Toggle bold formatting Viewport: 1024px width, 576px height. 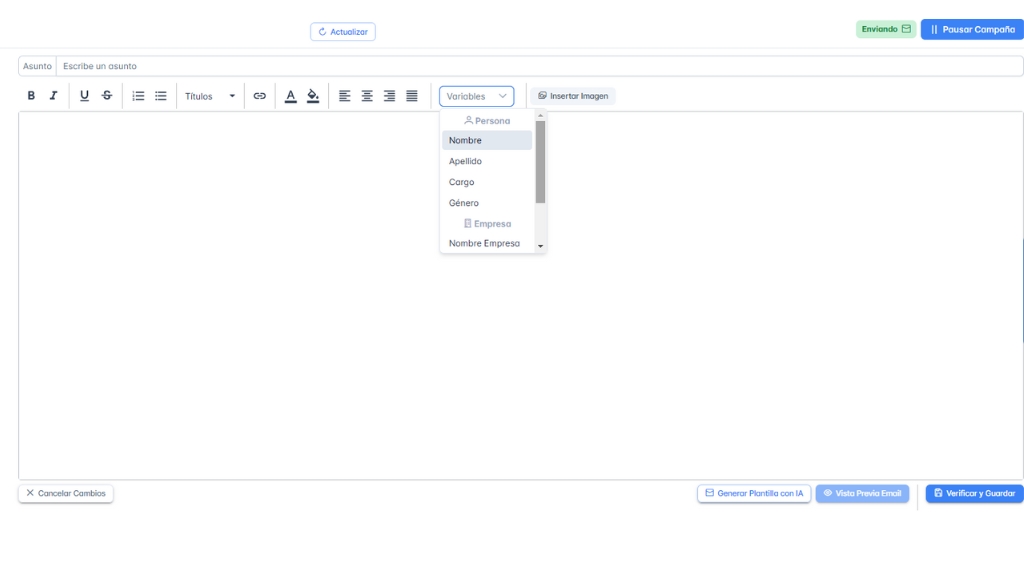(x=31, y=96)
